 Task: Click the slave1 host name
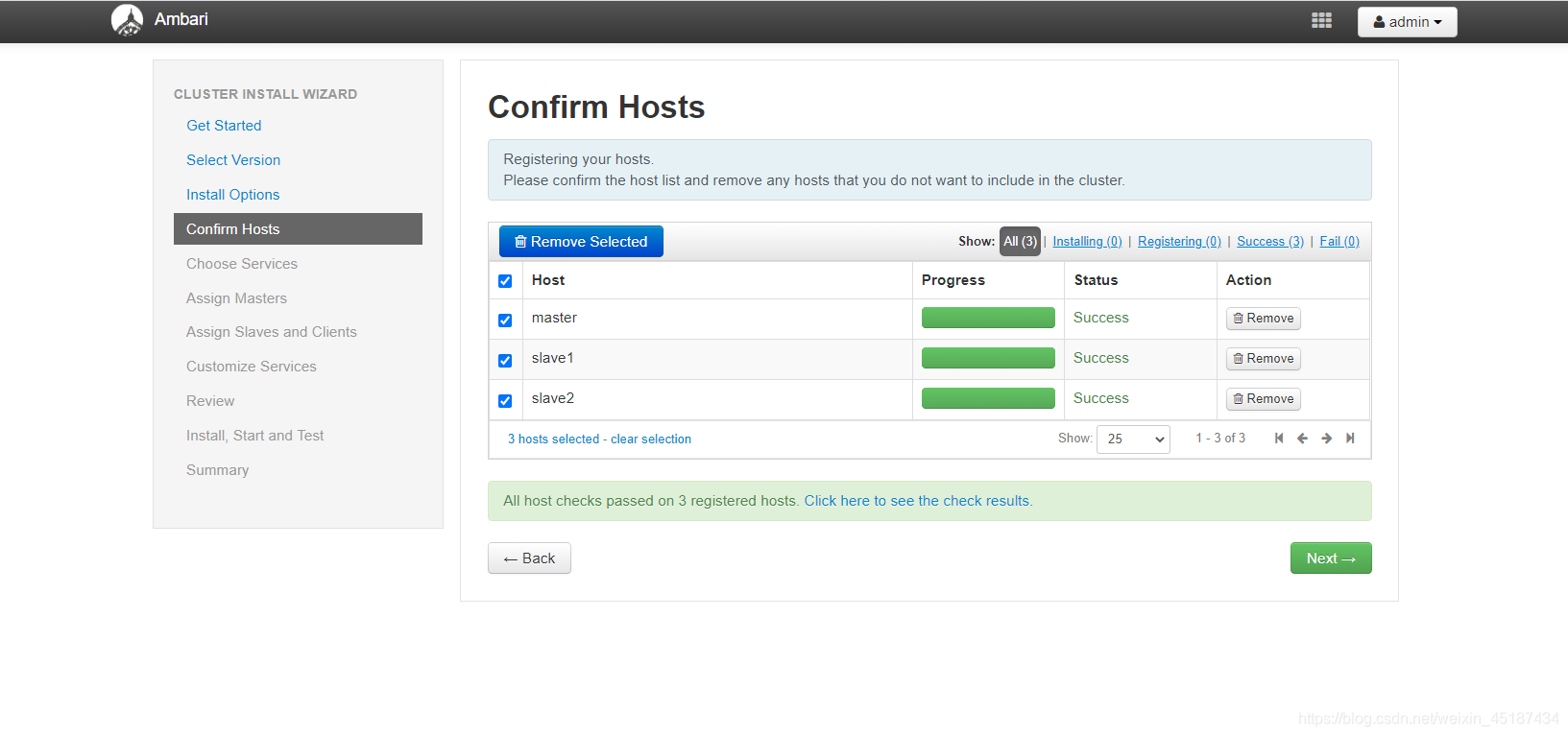coord(553,358)
